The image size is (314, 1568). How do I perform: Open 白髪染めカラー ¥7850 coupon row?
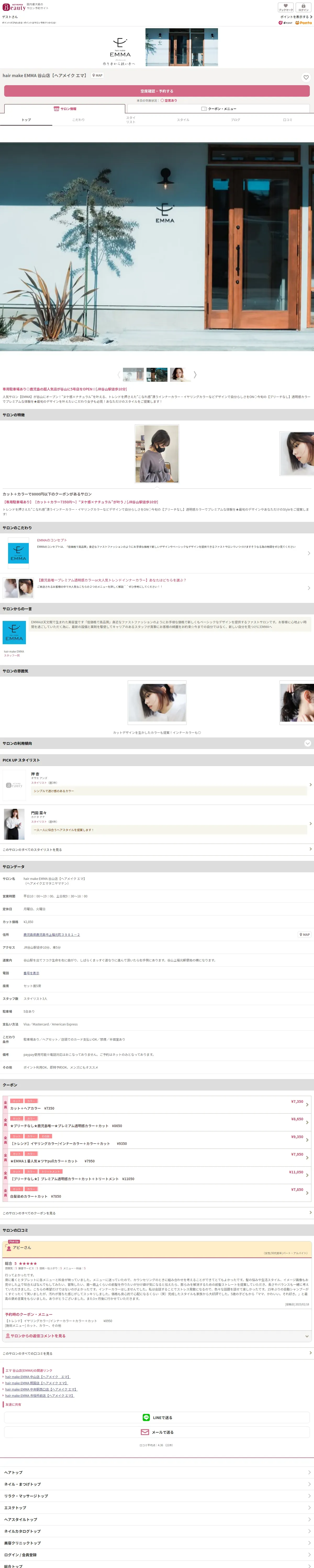(157, 1193)
